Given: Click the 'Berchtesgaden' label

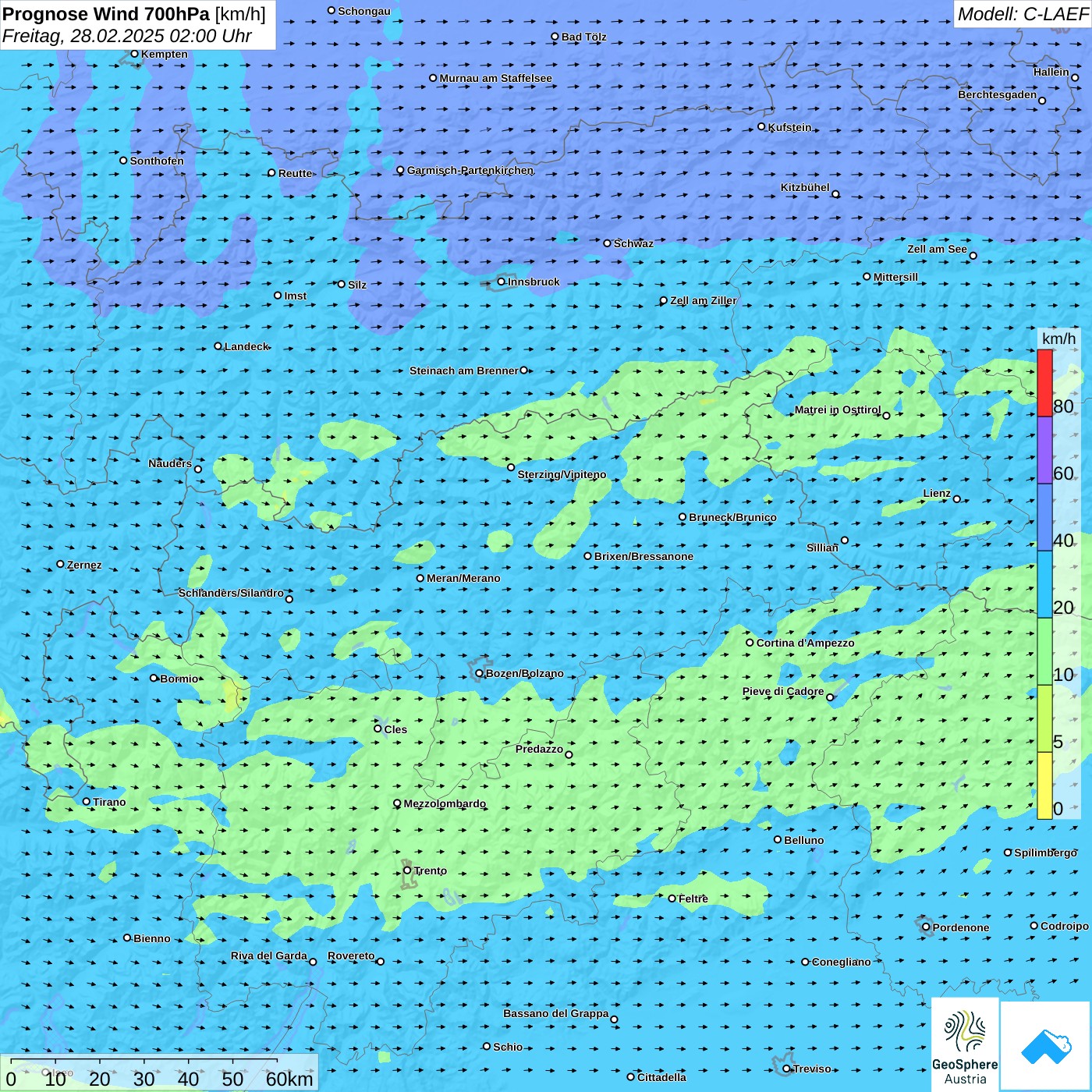Looking at the screenshot, I should coord(997,94).
